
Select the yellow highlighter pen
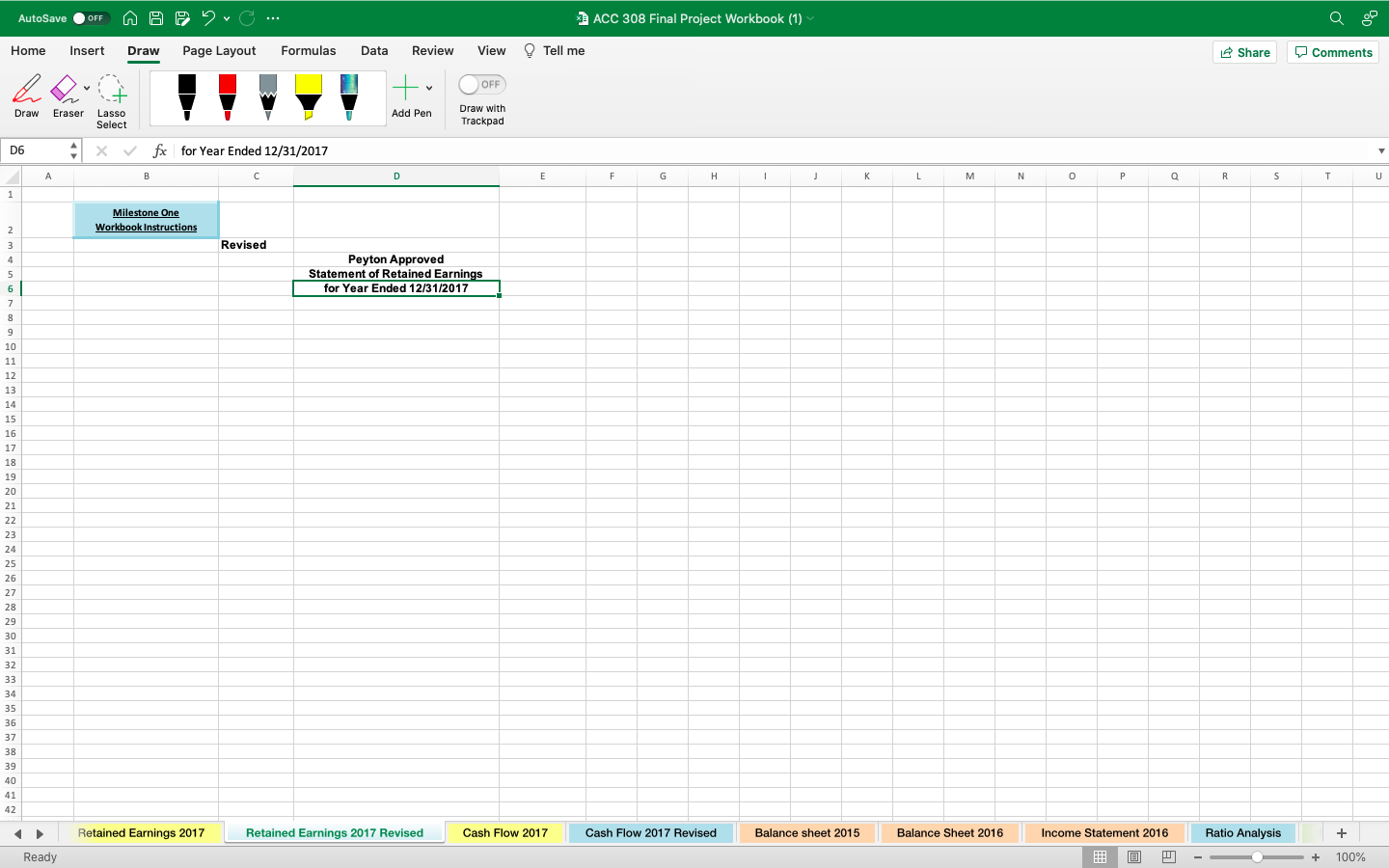click(x=308, y=96)
